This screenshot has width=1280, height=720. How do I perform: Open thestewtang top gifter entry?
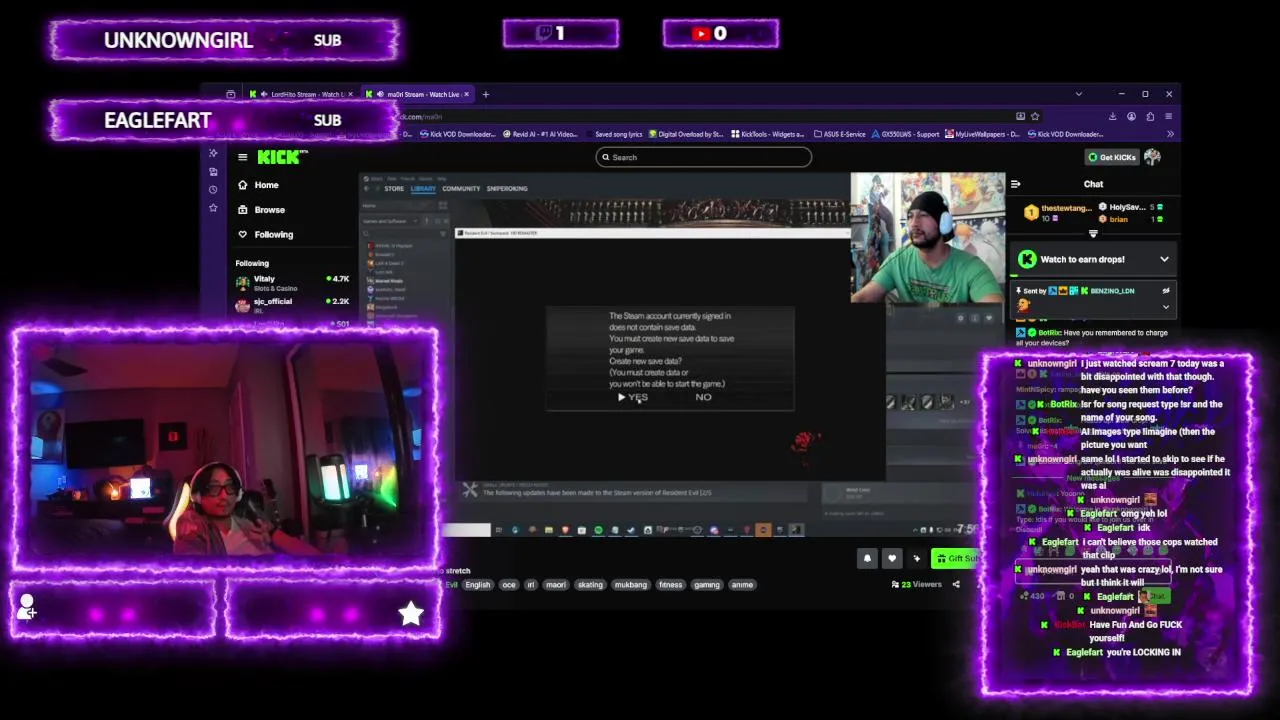point(1058,212)
